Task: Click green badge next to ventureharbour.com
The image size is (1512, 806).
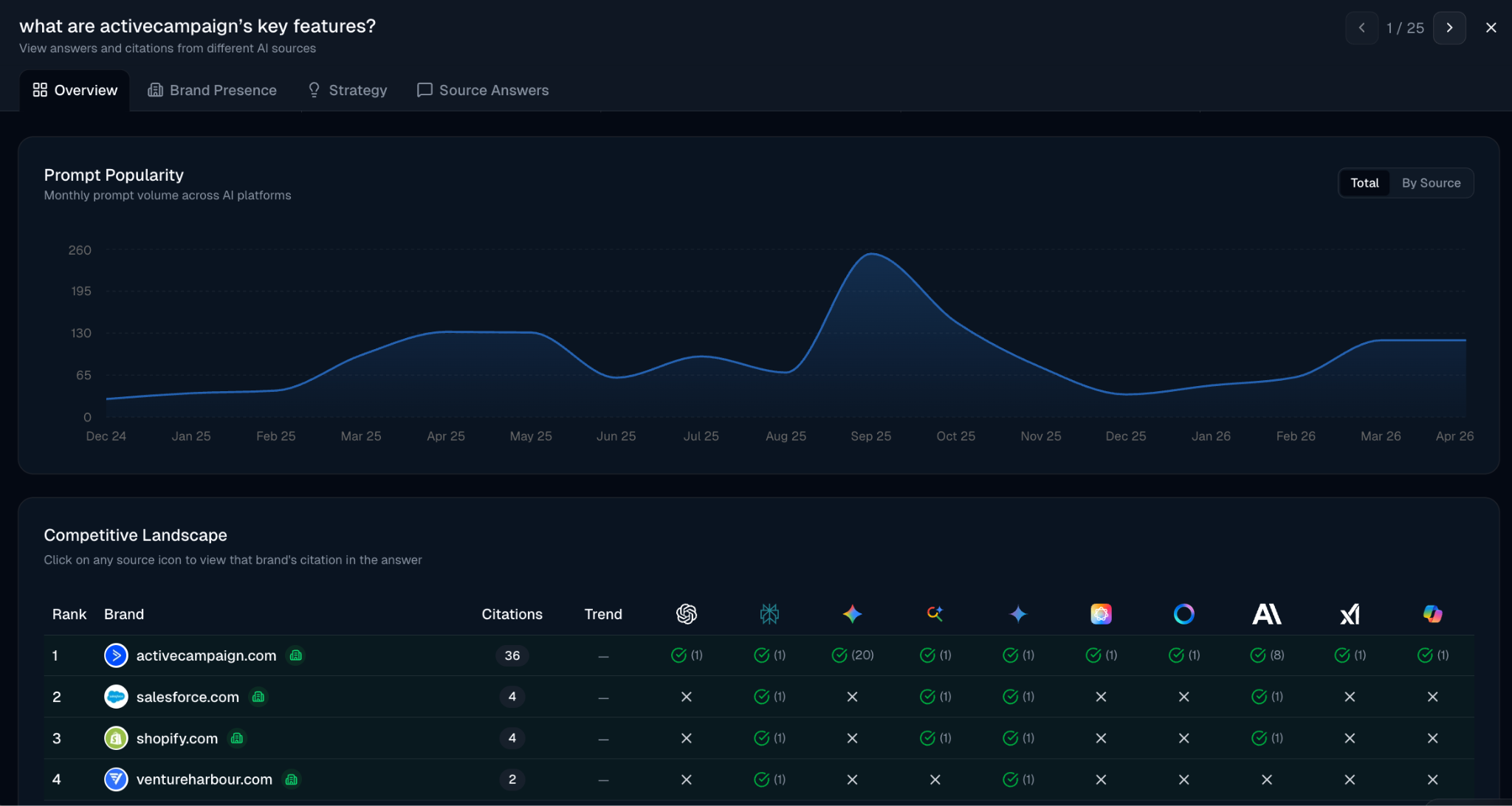Action: 292,779
